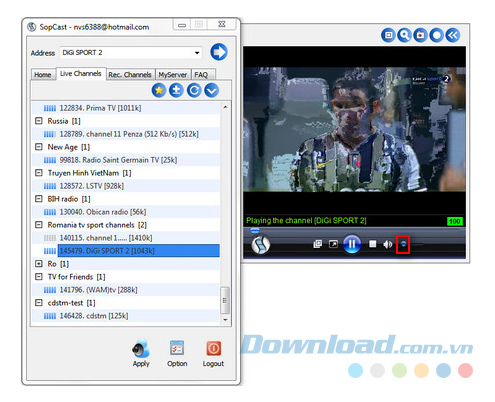Select channel 145479. DiGi SPORT 2 [1043k]
This screenshot has width=495, height=402.
[139, 251]
